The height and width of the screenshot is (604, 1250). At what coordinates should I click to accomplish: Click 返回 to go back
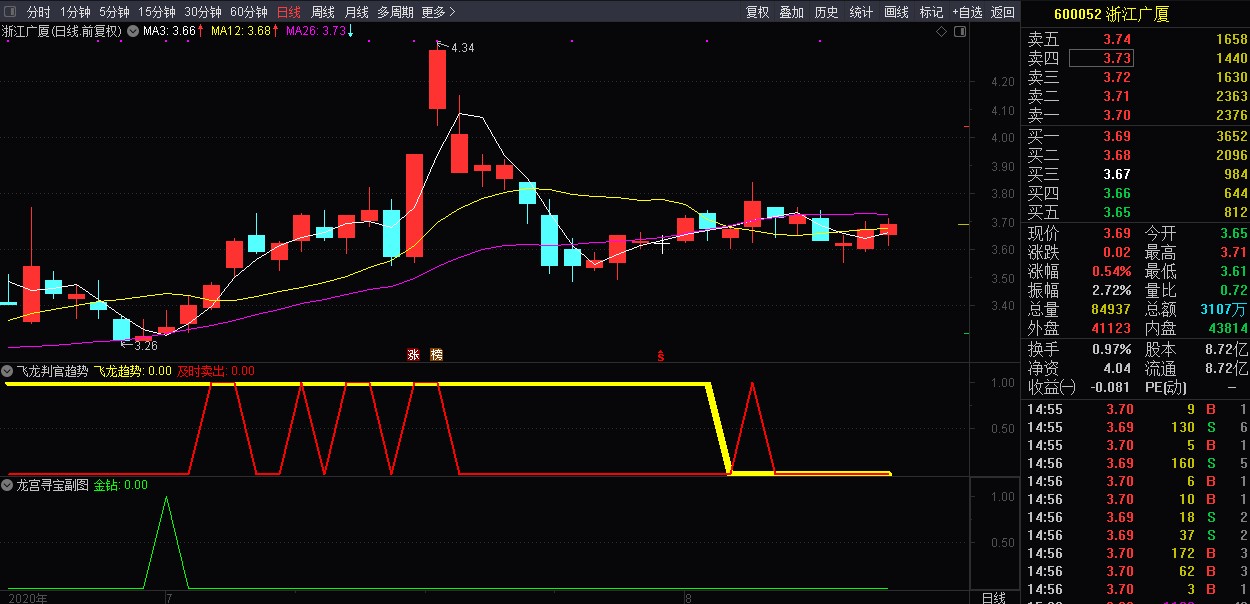1003,12
